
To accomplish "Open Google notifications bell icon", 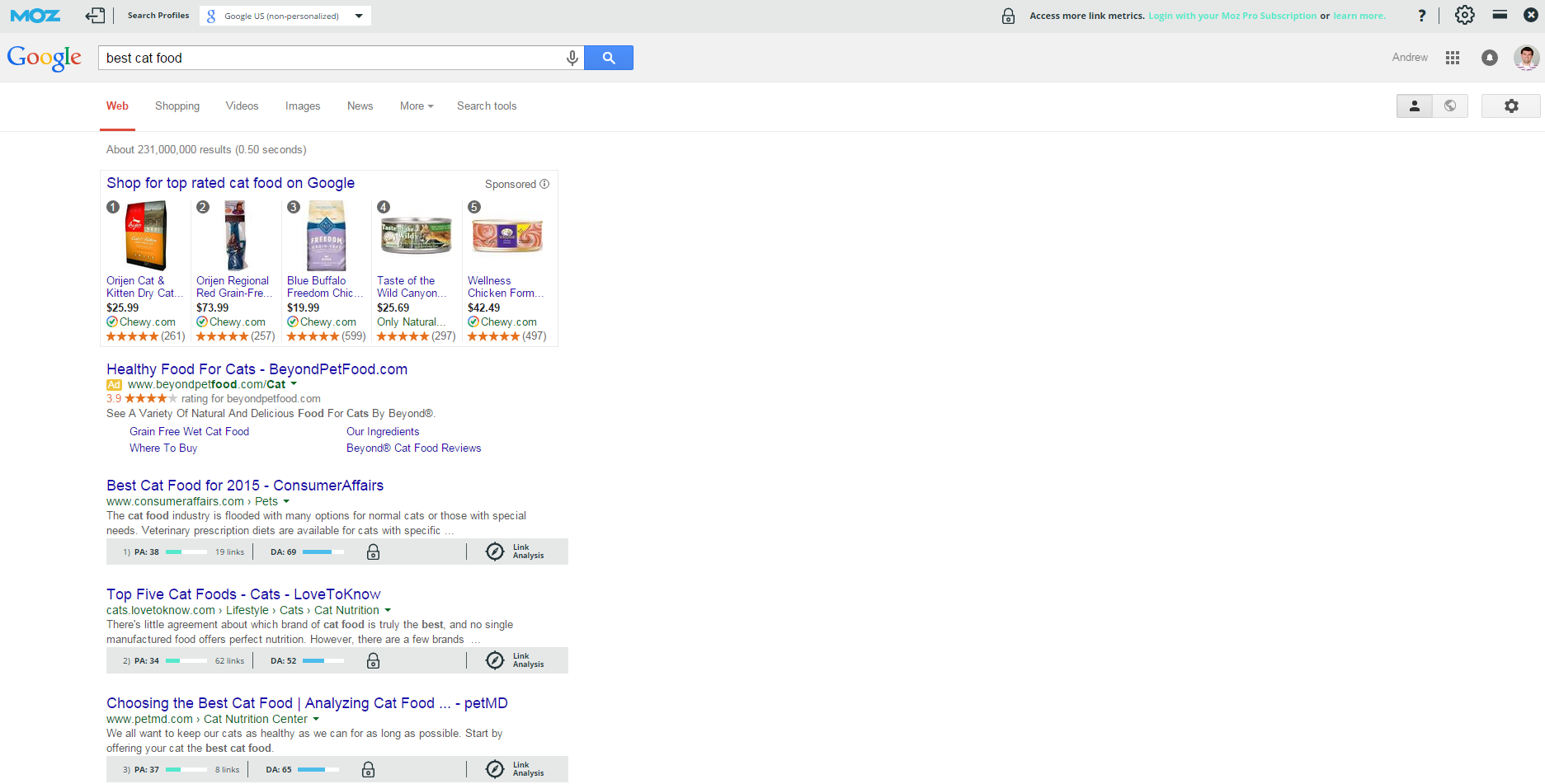I will tap(1490, 58).
